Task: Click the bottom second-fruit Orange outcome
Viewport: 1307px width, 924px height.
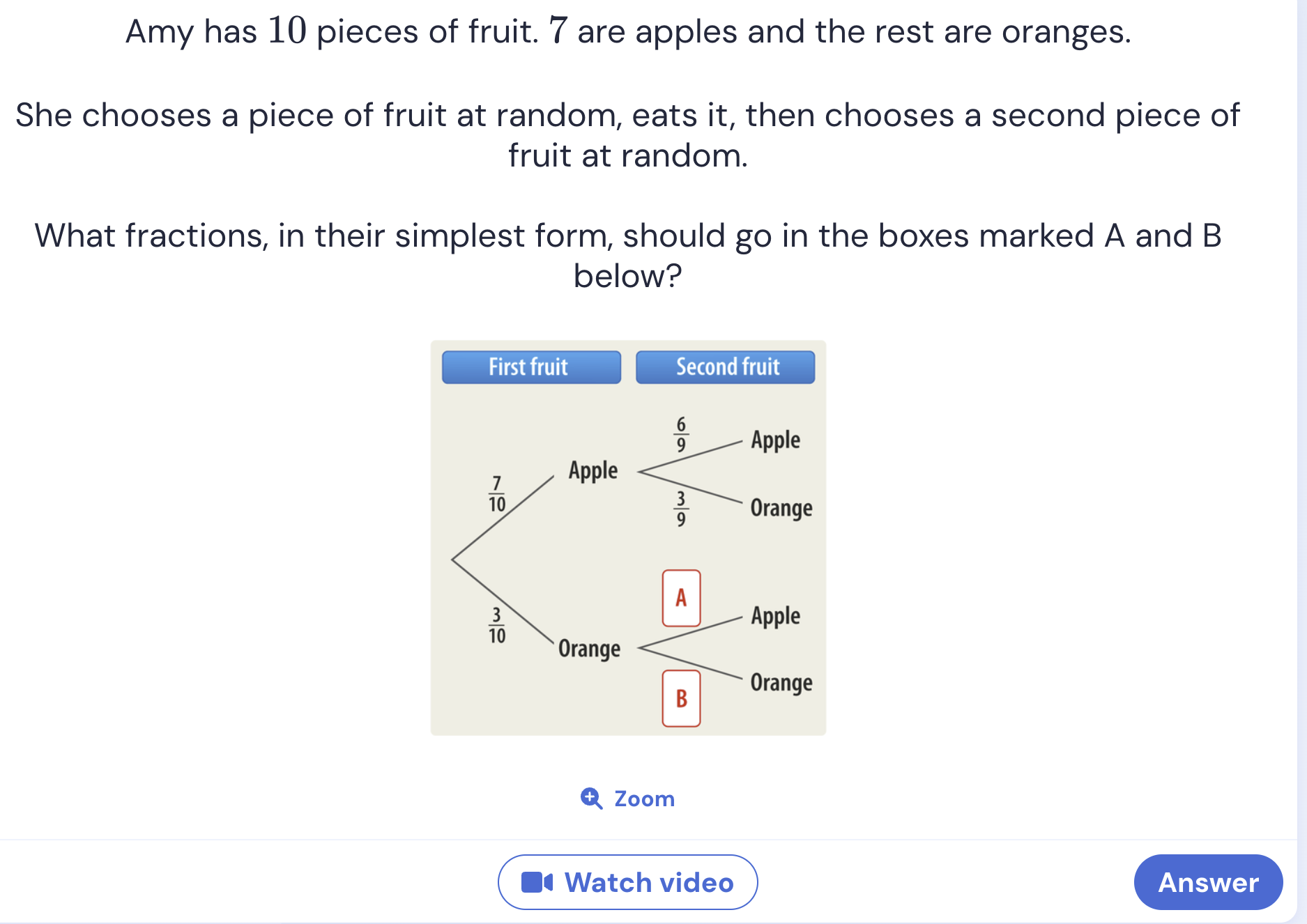Action: (781, 683)
